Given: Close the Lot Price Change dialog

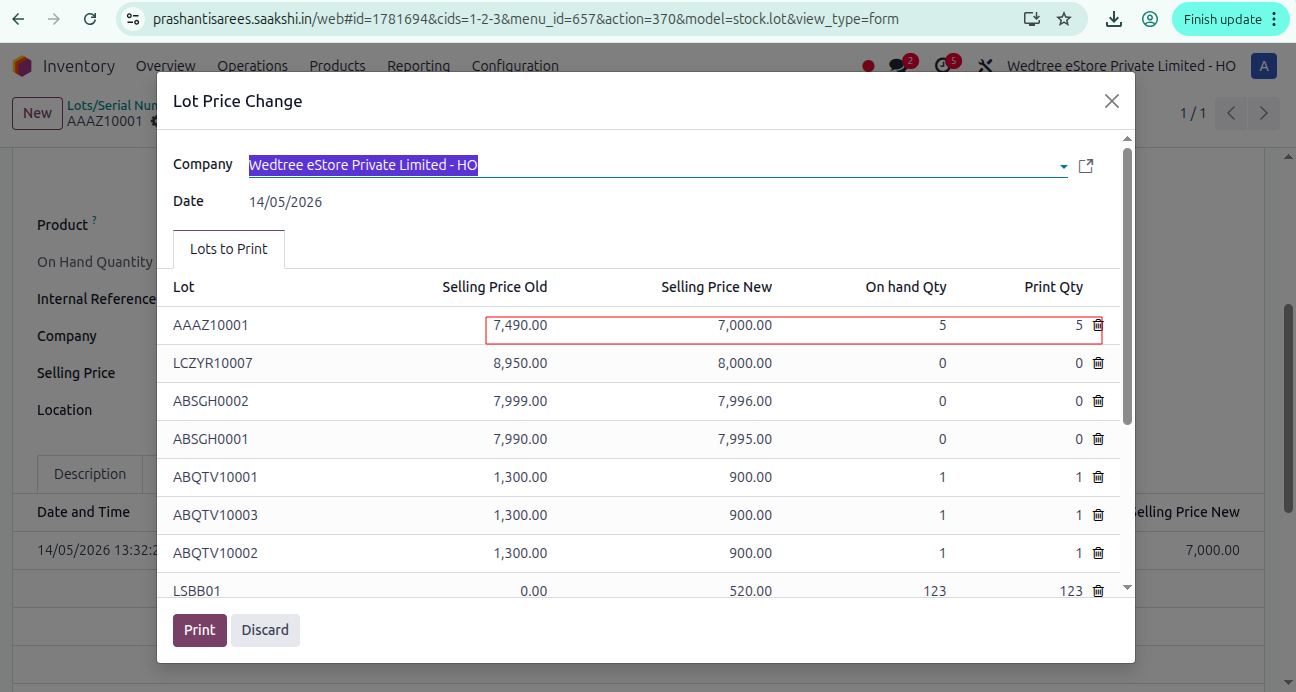Looking at the screenshot, I should (x=1111, y=101).
